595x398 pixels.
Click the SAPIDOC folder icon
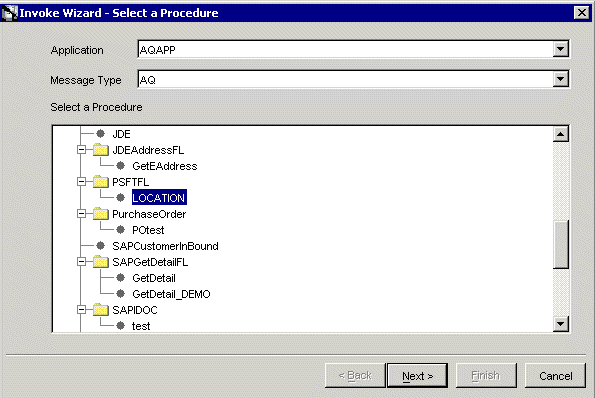point(101,310)
